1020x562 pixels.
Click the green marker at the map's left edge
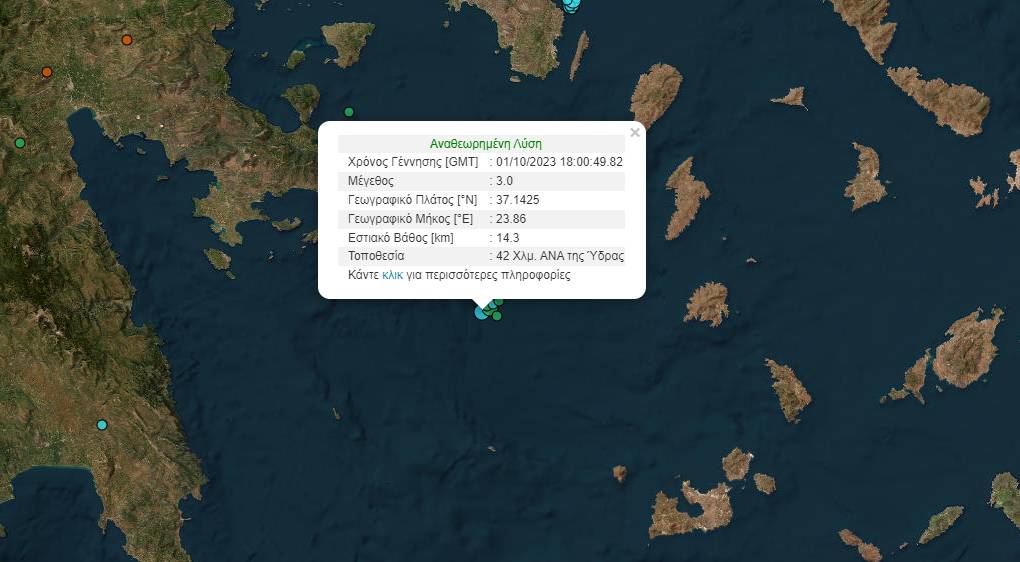[x=19, y=143]
